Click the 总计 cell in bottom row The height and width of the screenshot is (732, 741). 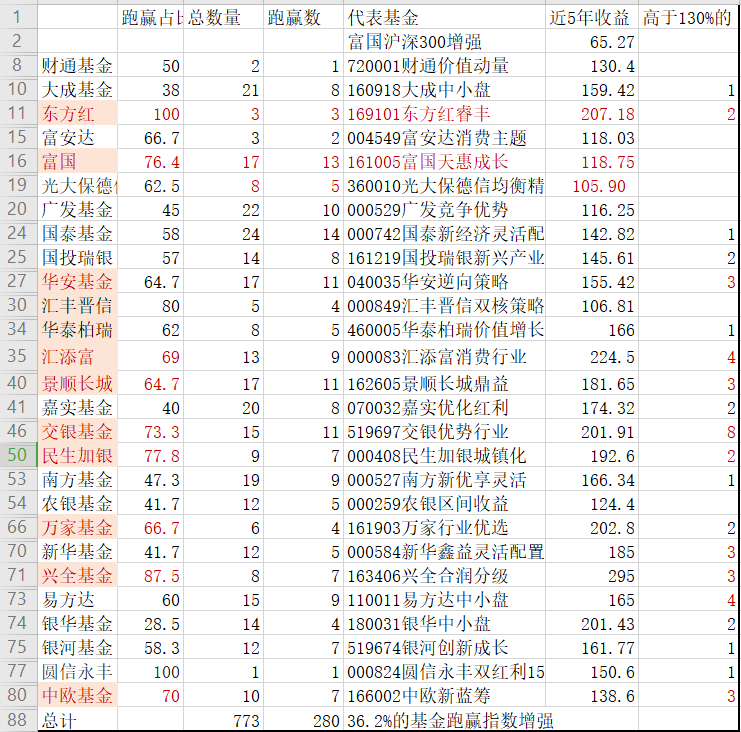tap(78, 720)
